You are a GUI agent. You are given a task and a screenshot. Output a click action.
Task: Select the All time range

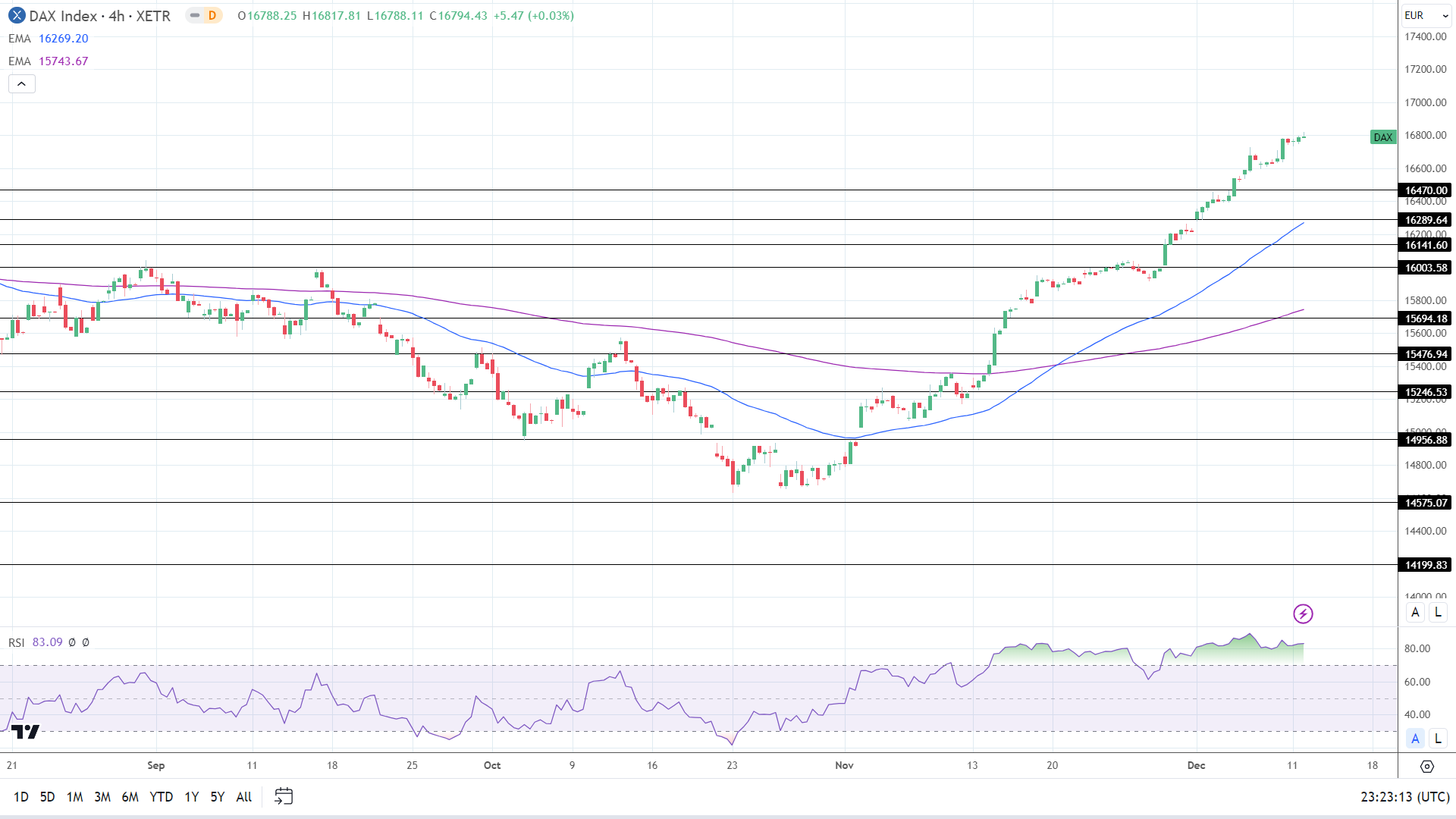coord(243,796)
